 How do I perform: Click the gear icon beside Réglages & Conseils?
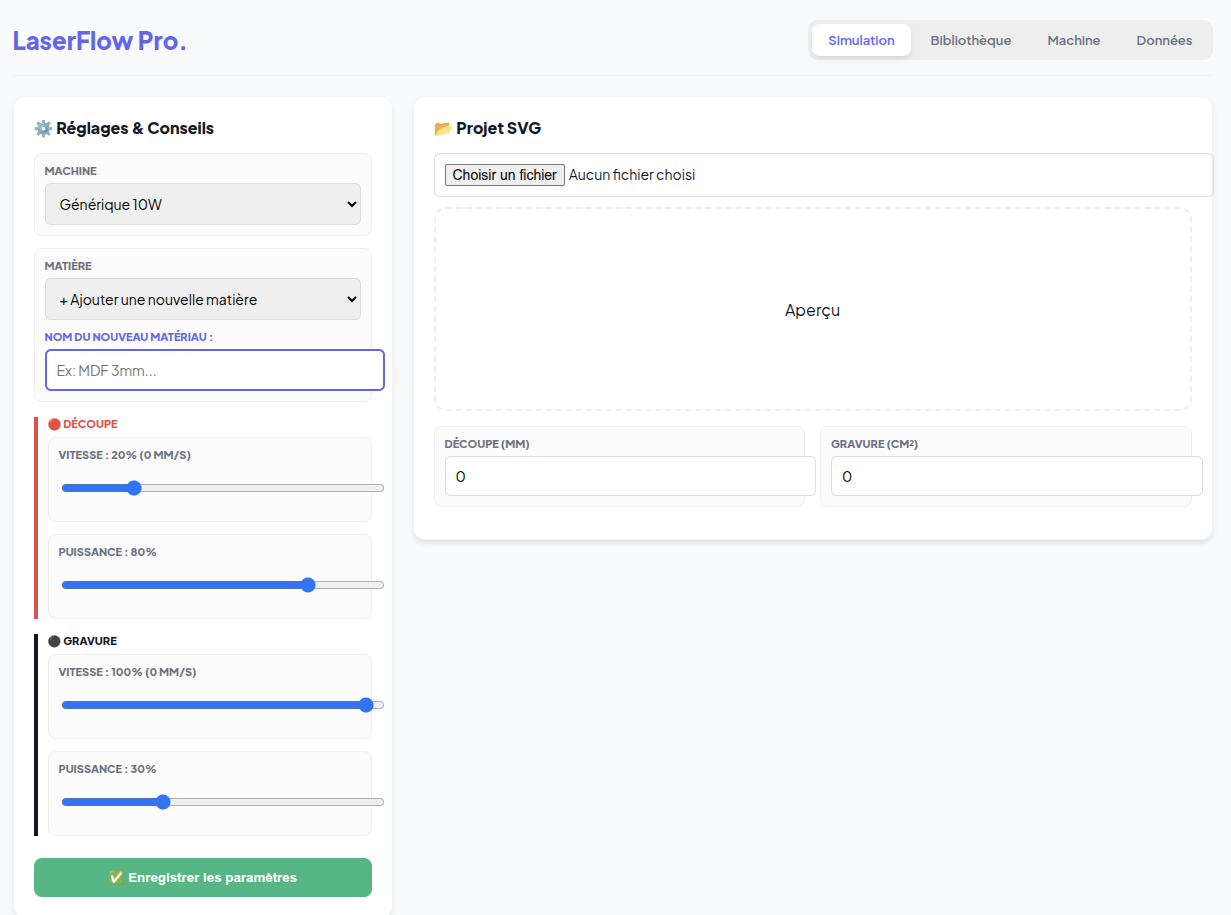click(x=43, y=128)
